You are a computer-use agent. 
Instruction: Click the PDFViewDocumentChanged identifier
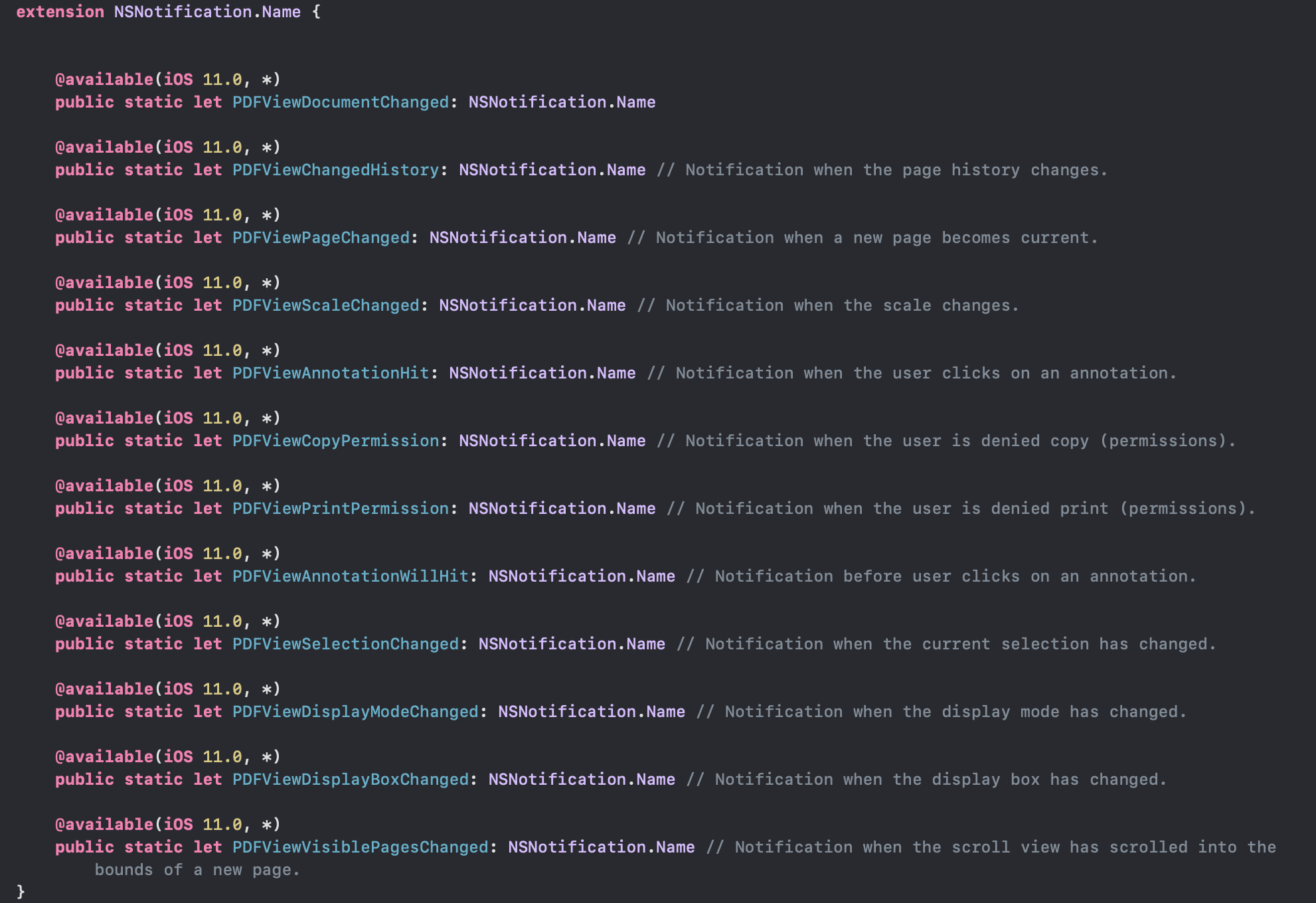[341, 102]
